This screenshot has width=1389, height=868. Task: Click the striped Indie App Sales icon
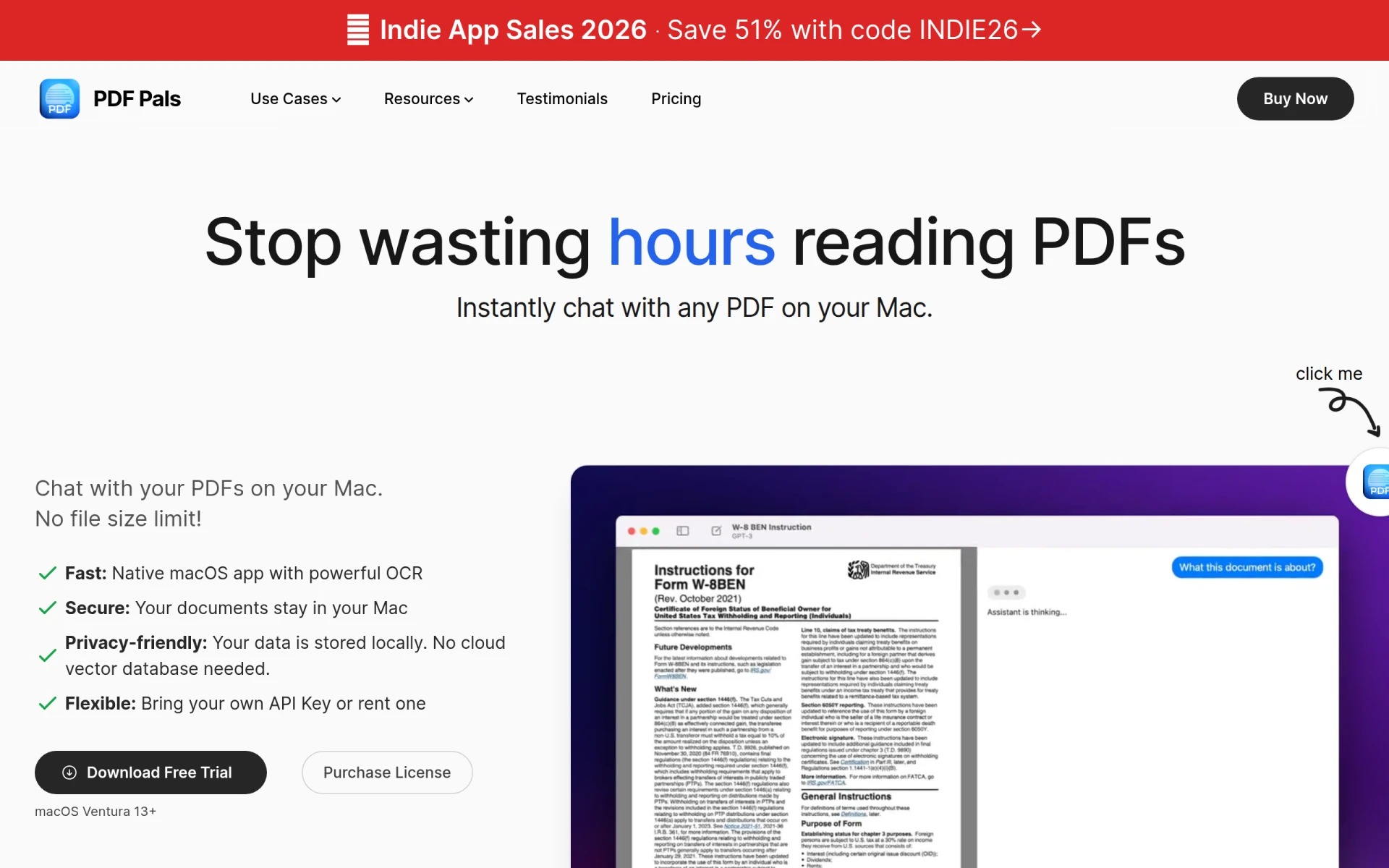(358, 30)
